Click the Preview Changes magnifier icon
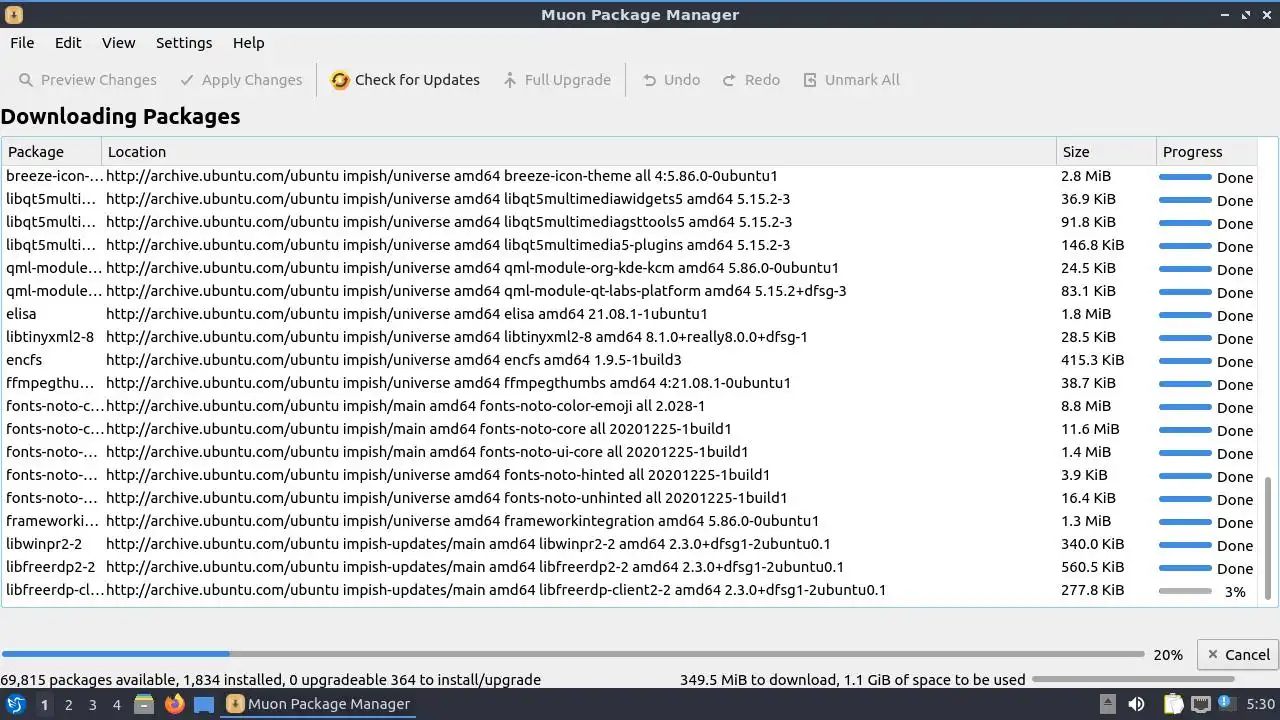Image resolution: width=1280 pixels, height=720 pixels. (x=27, y=80)
